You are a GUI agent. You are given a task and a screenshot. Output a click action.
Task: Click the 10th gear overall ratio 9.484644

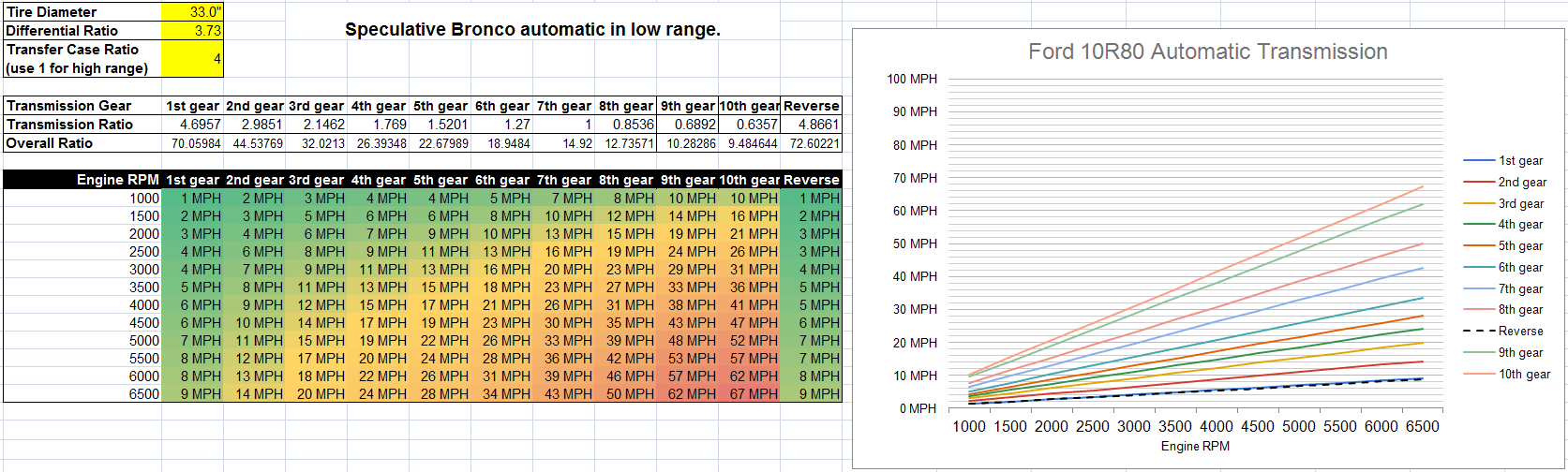click(x=751, y=143)
